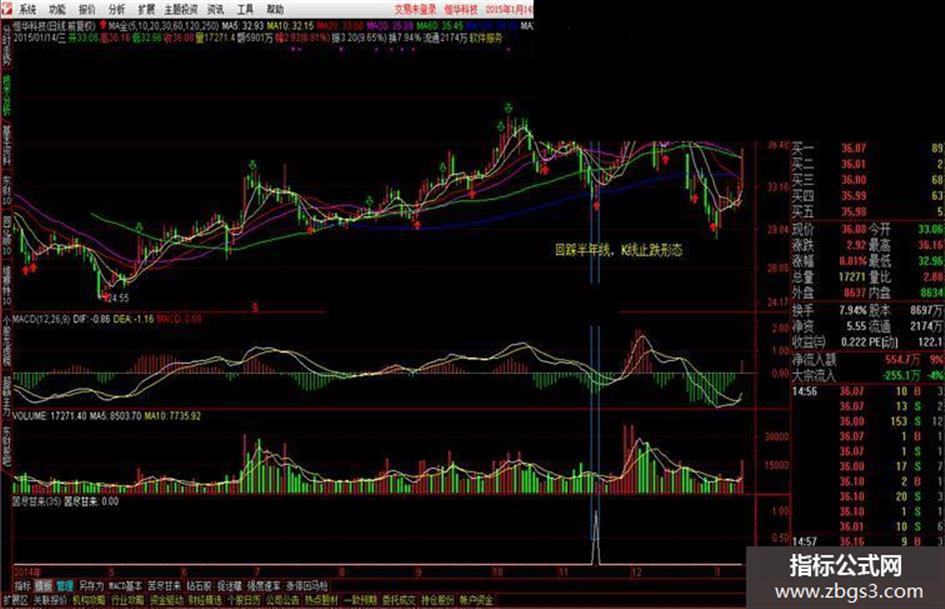Open the 报价 menu
The image size is (945, 609).
click(87, 9)
